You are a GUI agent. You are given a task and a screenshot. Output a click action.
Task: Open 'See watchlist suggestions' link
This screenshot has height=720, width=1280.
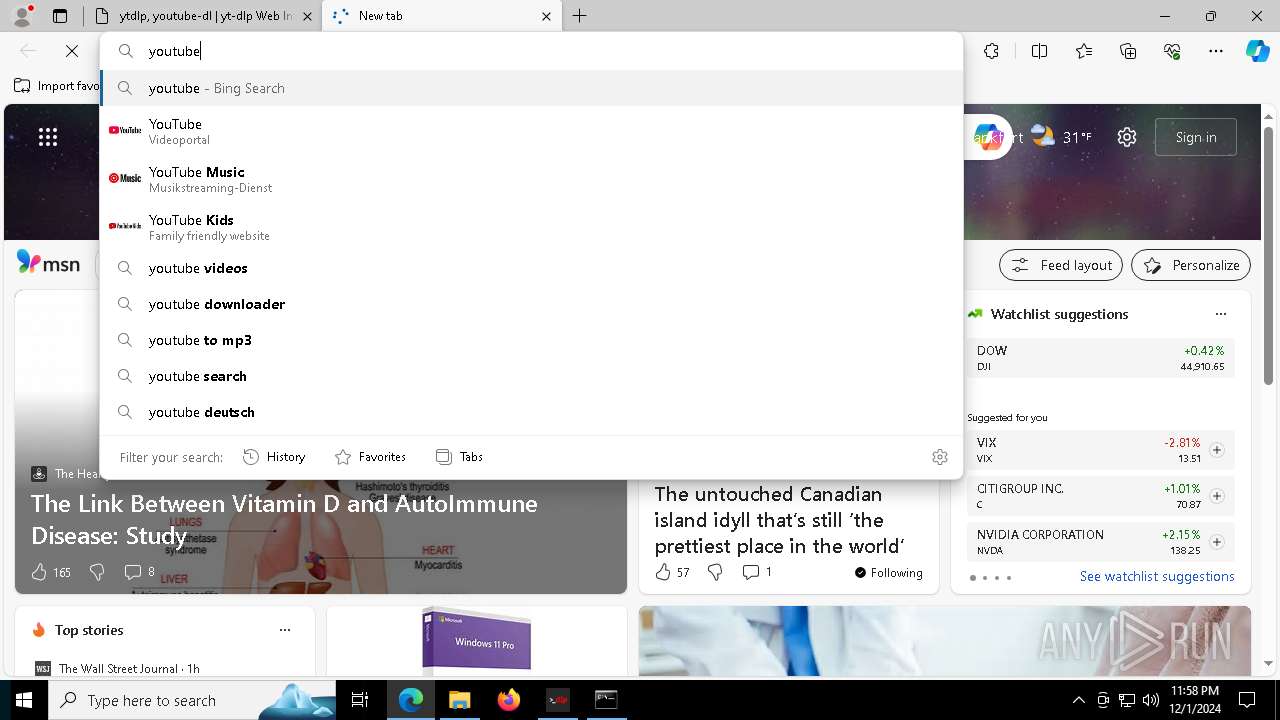coord(1157,576)
